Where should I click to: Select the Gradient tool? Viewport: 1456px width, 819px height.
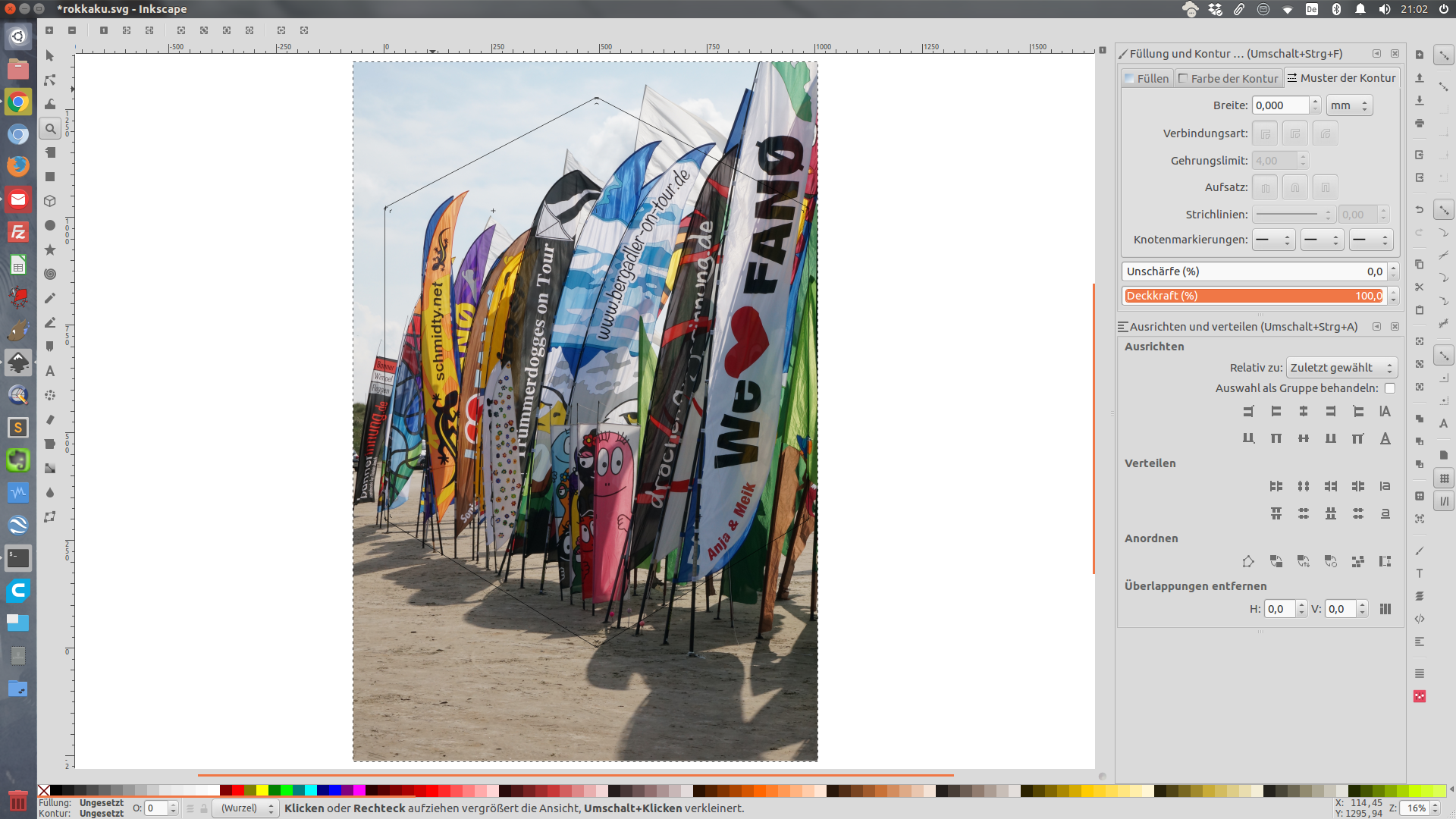tap(50, 469)
